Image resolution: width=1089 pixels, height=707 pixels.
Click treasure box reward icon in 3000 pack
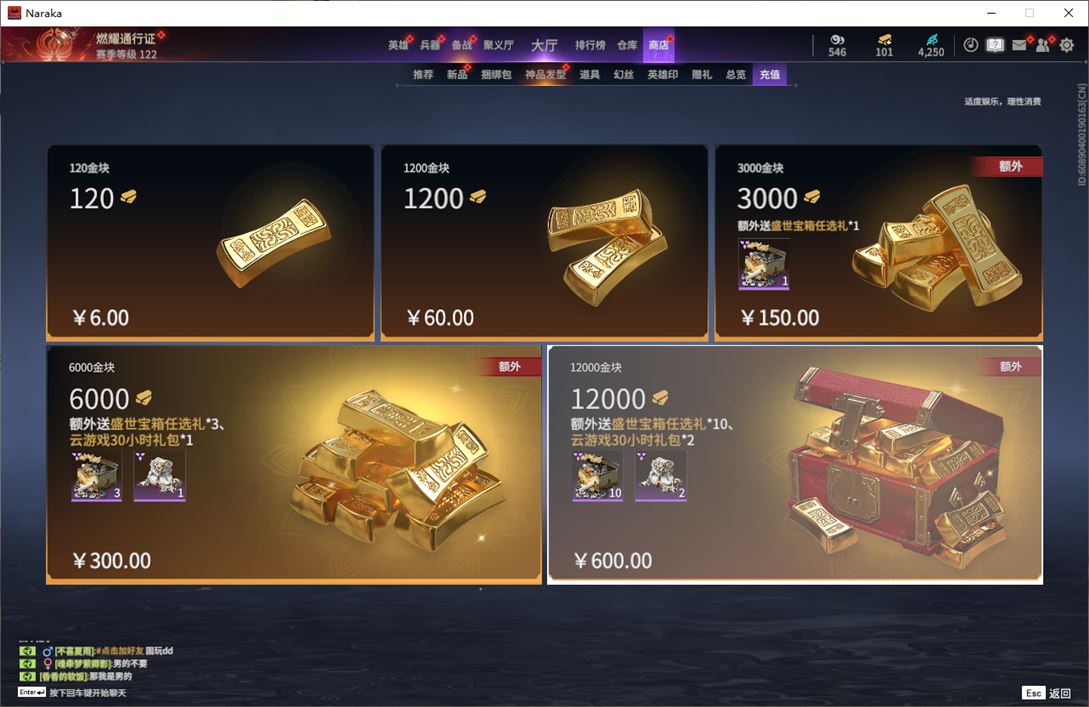[763, 264]
